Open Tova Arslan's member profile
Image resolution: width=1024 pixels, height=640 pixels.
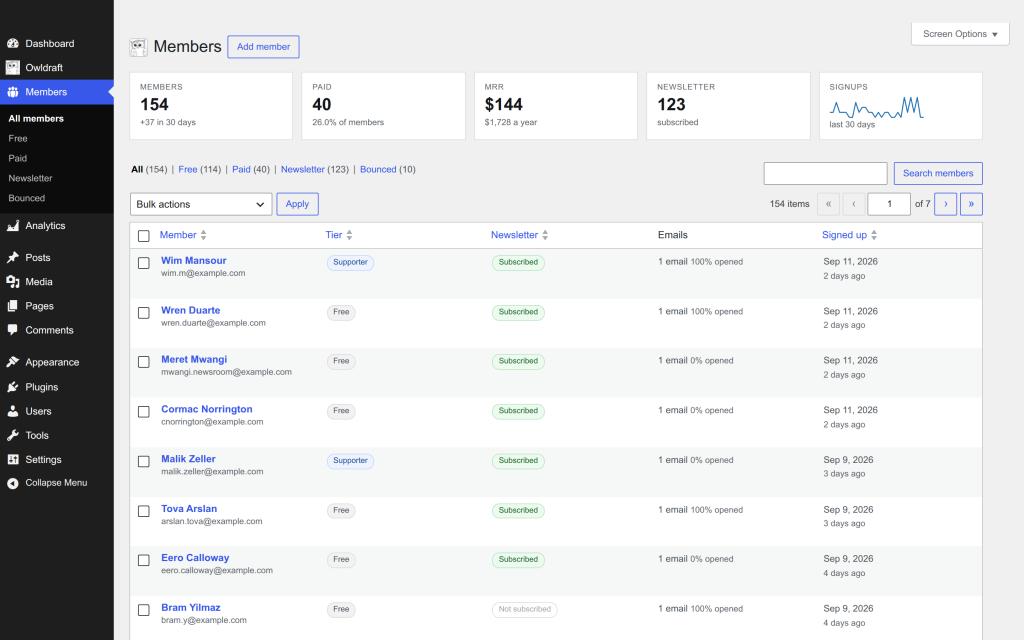click(189, 509)
